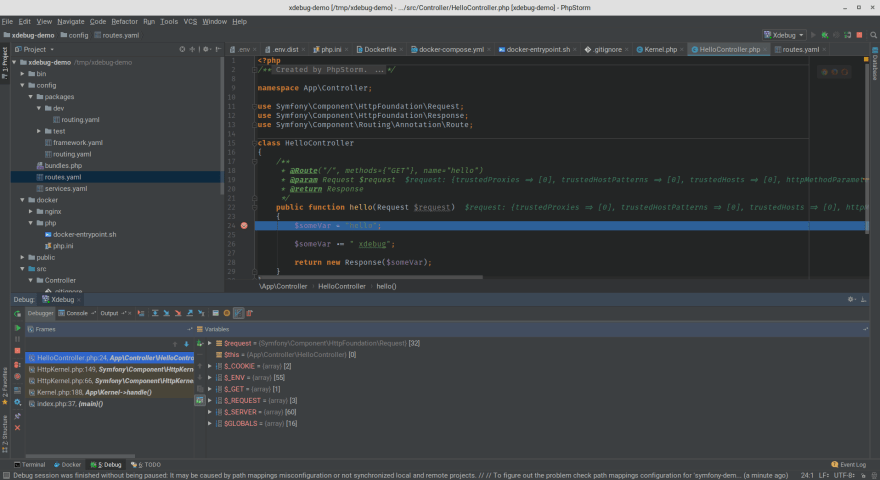Image resolution: width=880 pixels, height=480 pixels.
Task: Select index.php:37 stack frame
Action: [110, 404]
